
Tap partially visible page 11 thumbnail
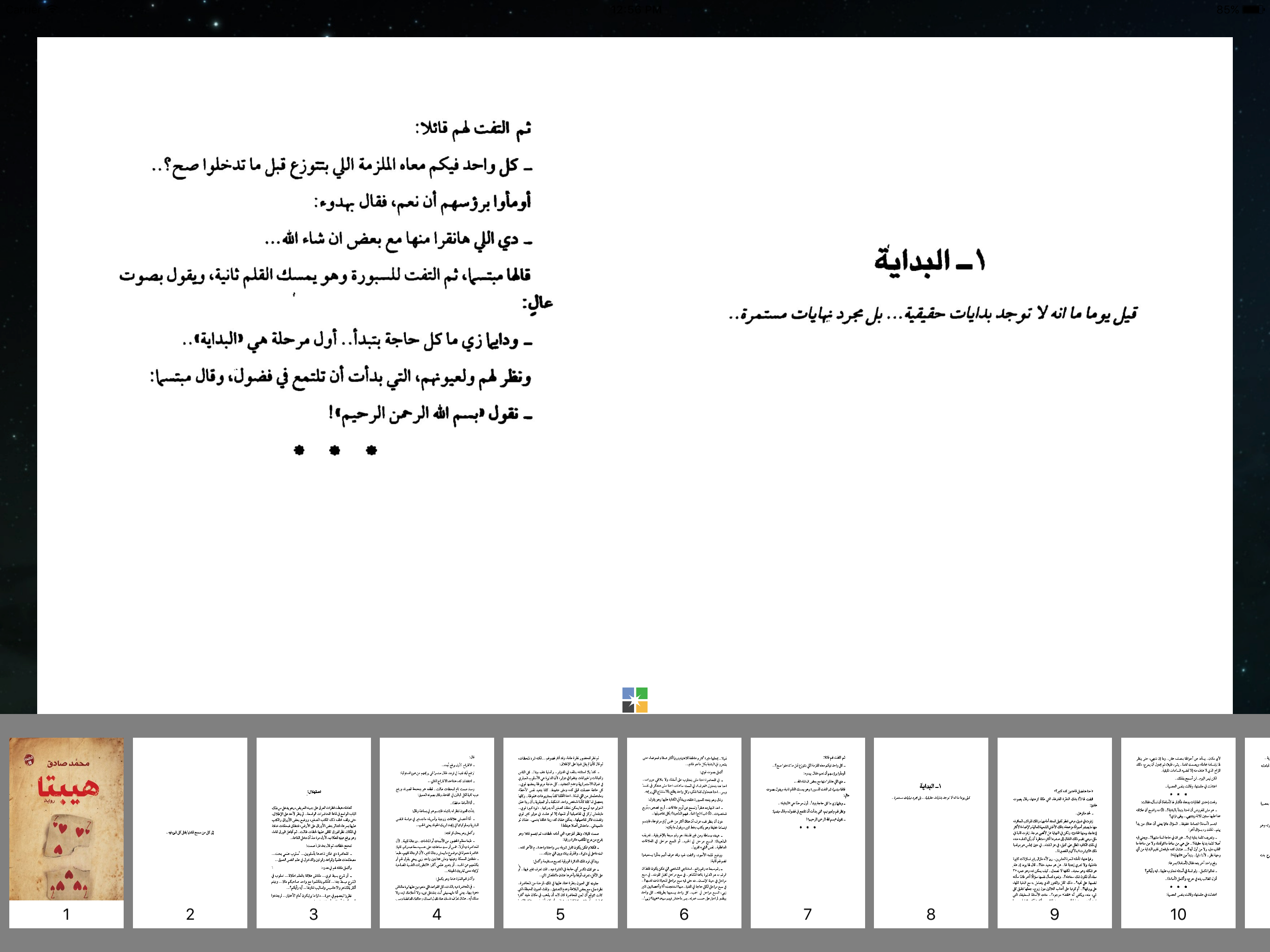pyautogui.click(x=1257, y=833)
